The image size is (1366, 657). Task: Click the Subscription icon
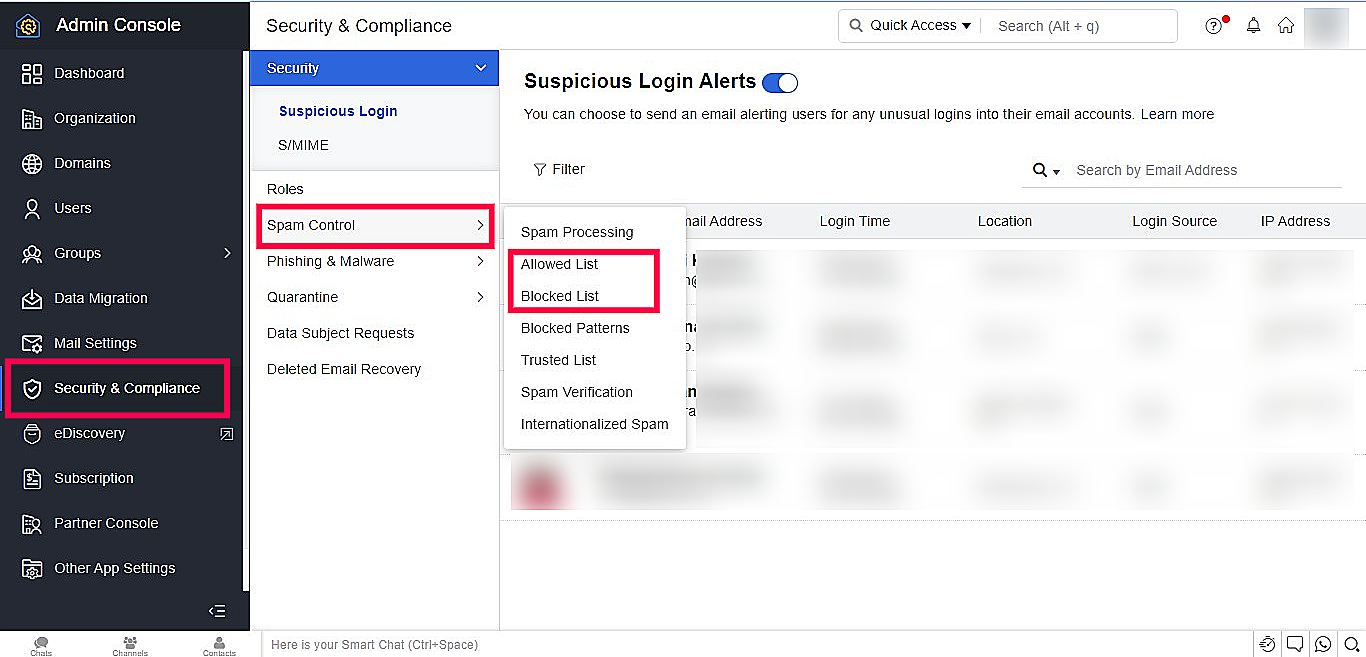(x=32, y=478)
